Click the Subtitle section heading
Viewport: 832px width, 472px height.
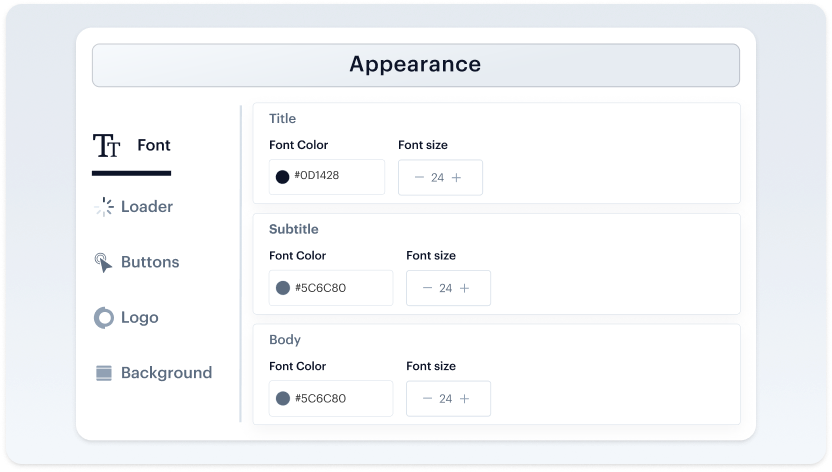click(x=293, y=229)
